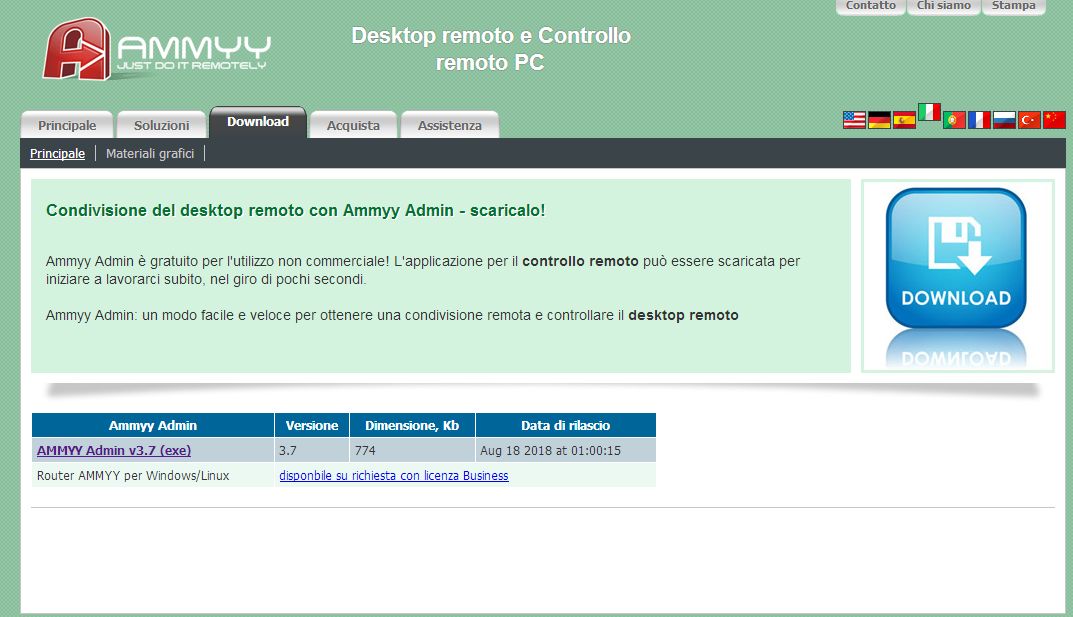Open the Assistenza tab
Image resolution: width=1073 pixels, height=617 pixels.
pyautogui.click(x=450, y=125)
